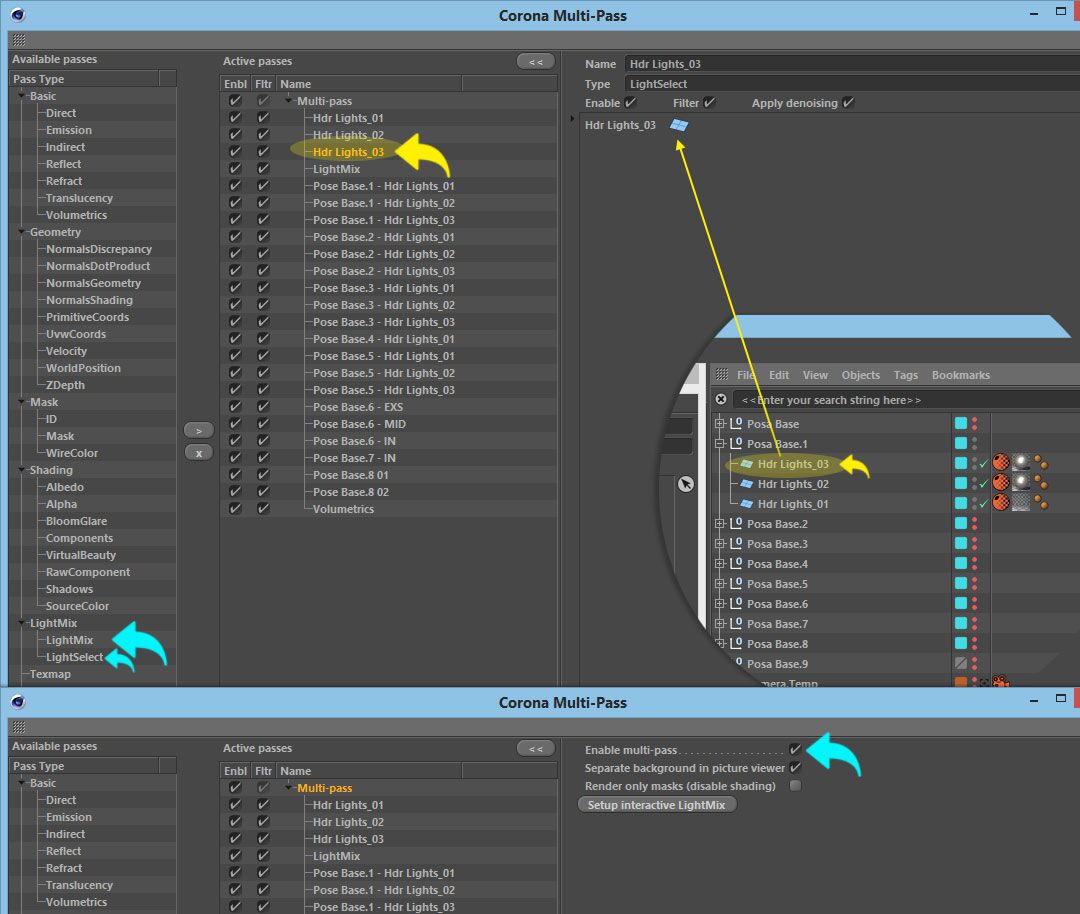The width and height of the screenshot is (1080, 914).
Task: Toggle the Enbl checkbox for Pose Base.6 - EXS
Action: point(235,406)
